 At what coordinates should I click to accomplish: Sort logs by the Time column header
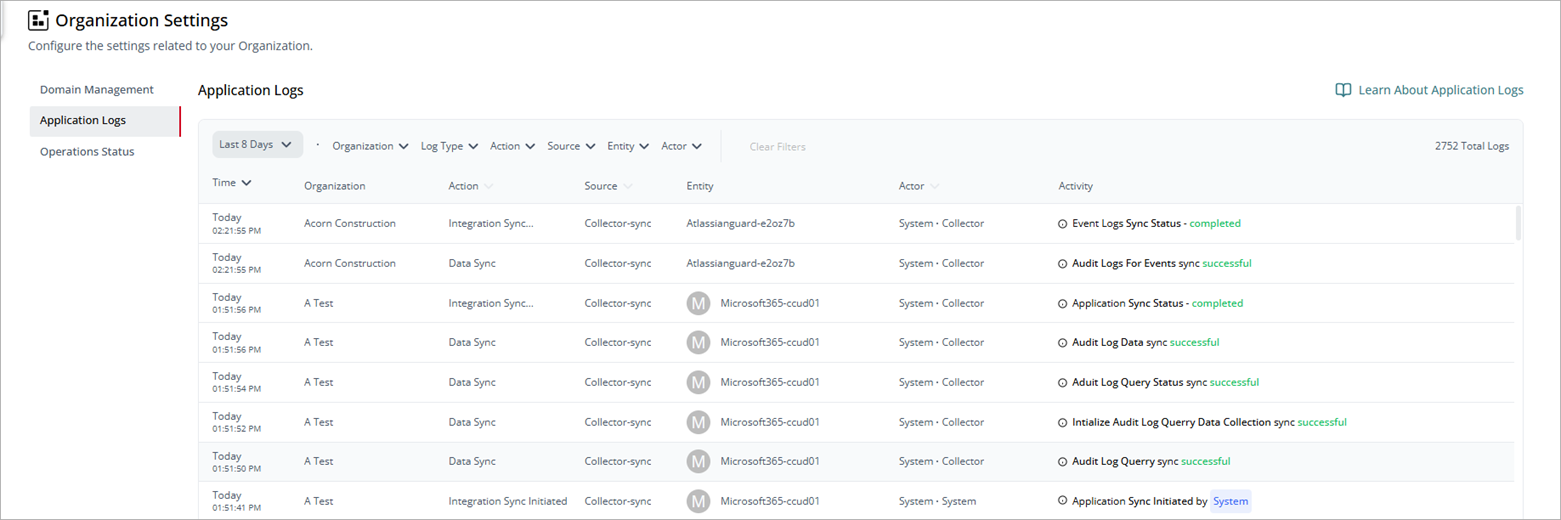pos(232,183)
